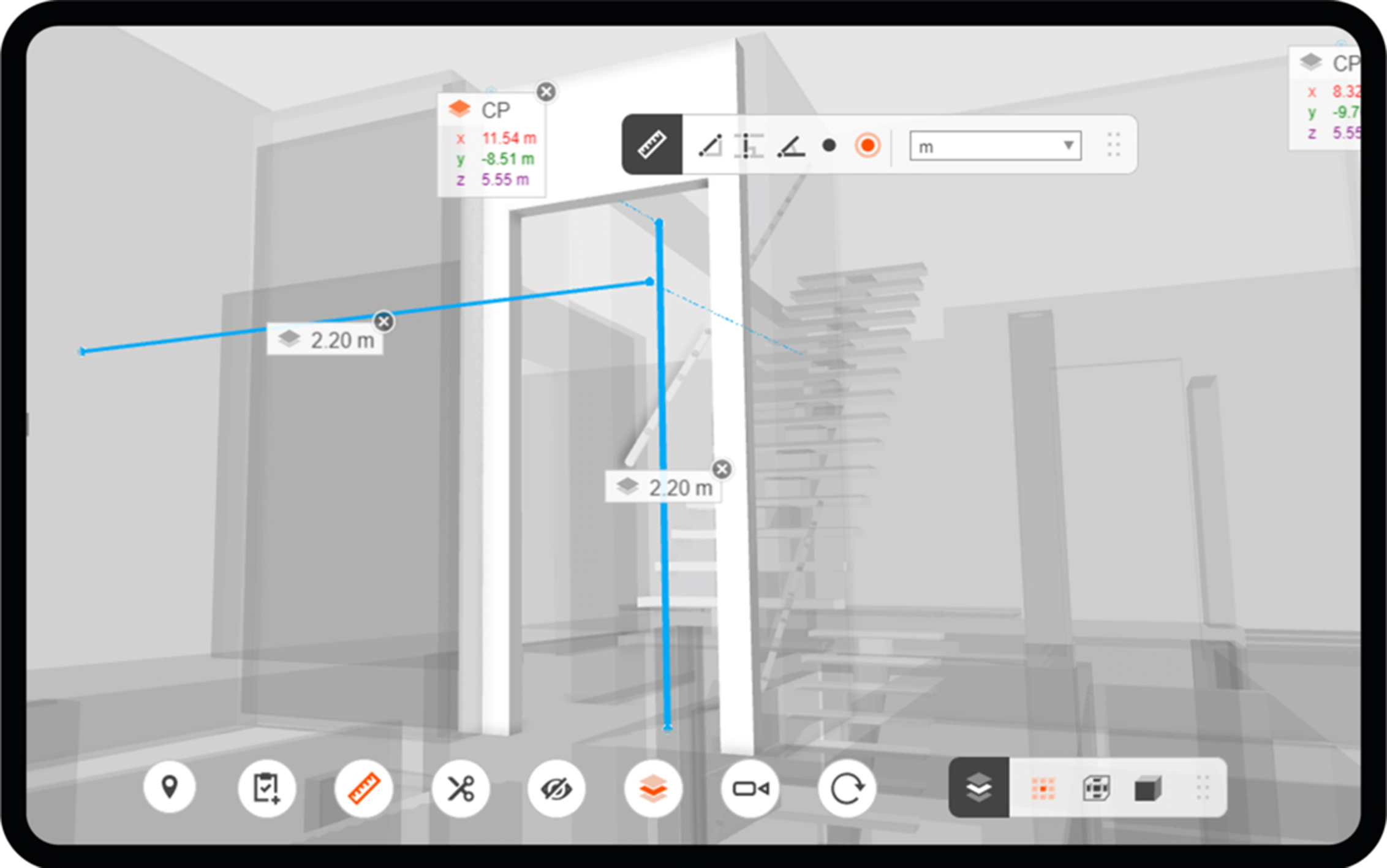Remove the CP coordinate label
1387x868 pixels.
546,92
